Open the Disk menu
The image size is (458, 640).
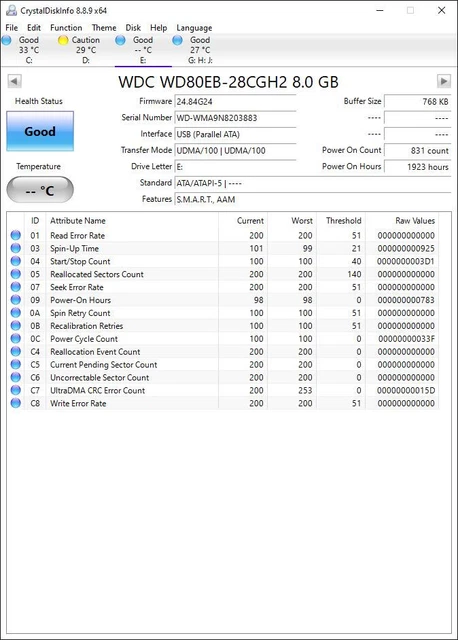pyautogui.click(x=133, y=28)
